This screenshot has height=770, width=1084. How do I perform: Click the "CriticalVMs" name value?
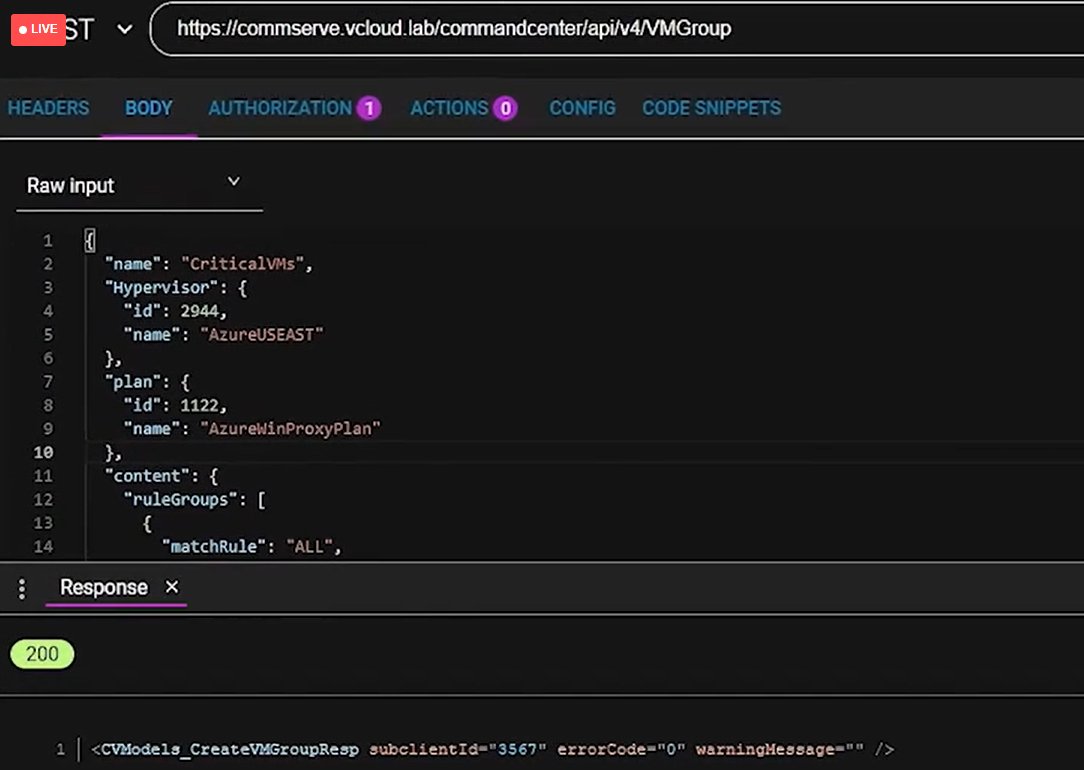tap(243, 264)
